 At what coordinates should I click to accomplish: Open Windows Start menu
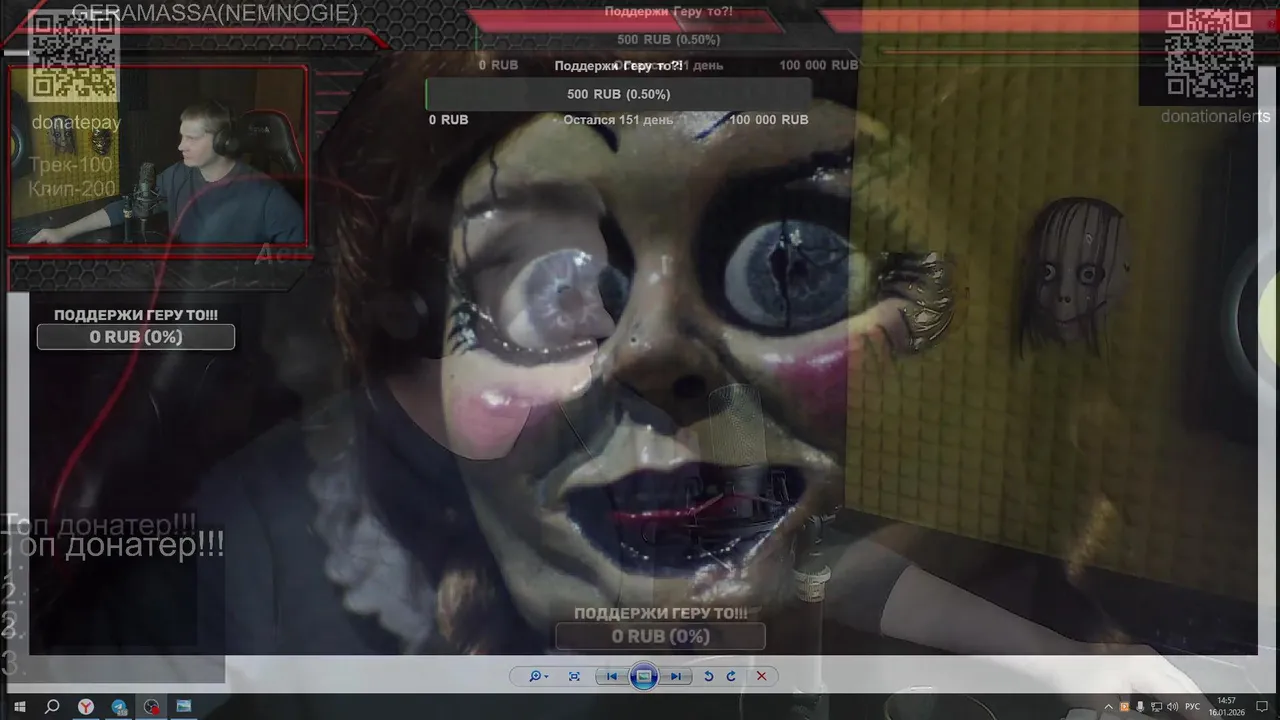tap(19, 706)
